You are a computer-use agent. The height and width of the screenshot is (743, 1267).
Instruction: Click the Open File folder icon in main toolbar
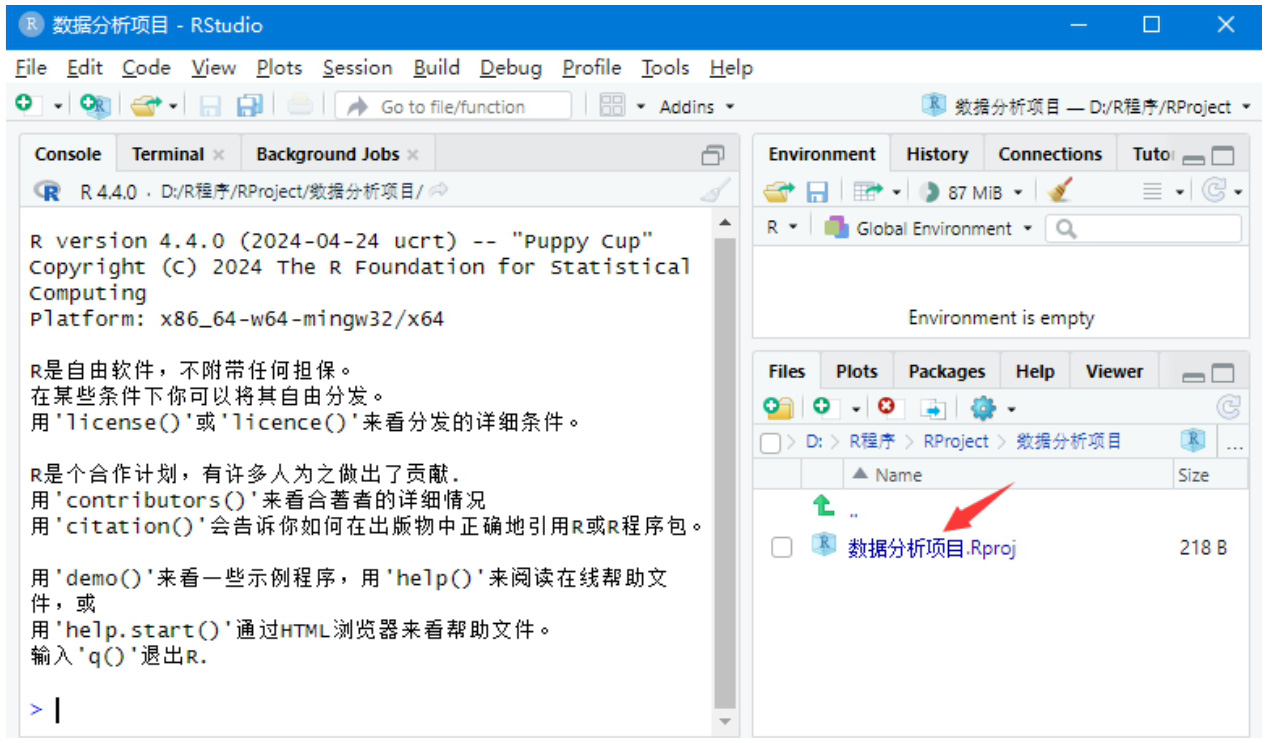pyautogui.click(x=146, y=106)
